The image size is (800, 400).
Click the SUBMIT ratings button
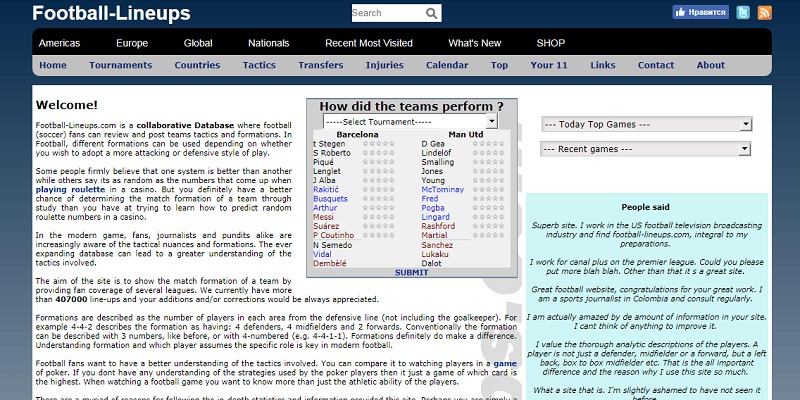point(411,272)
